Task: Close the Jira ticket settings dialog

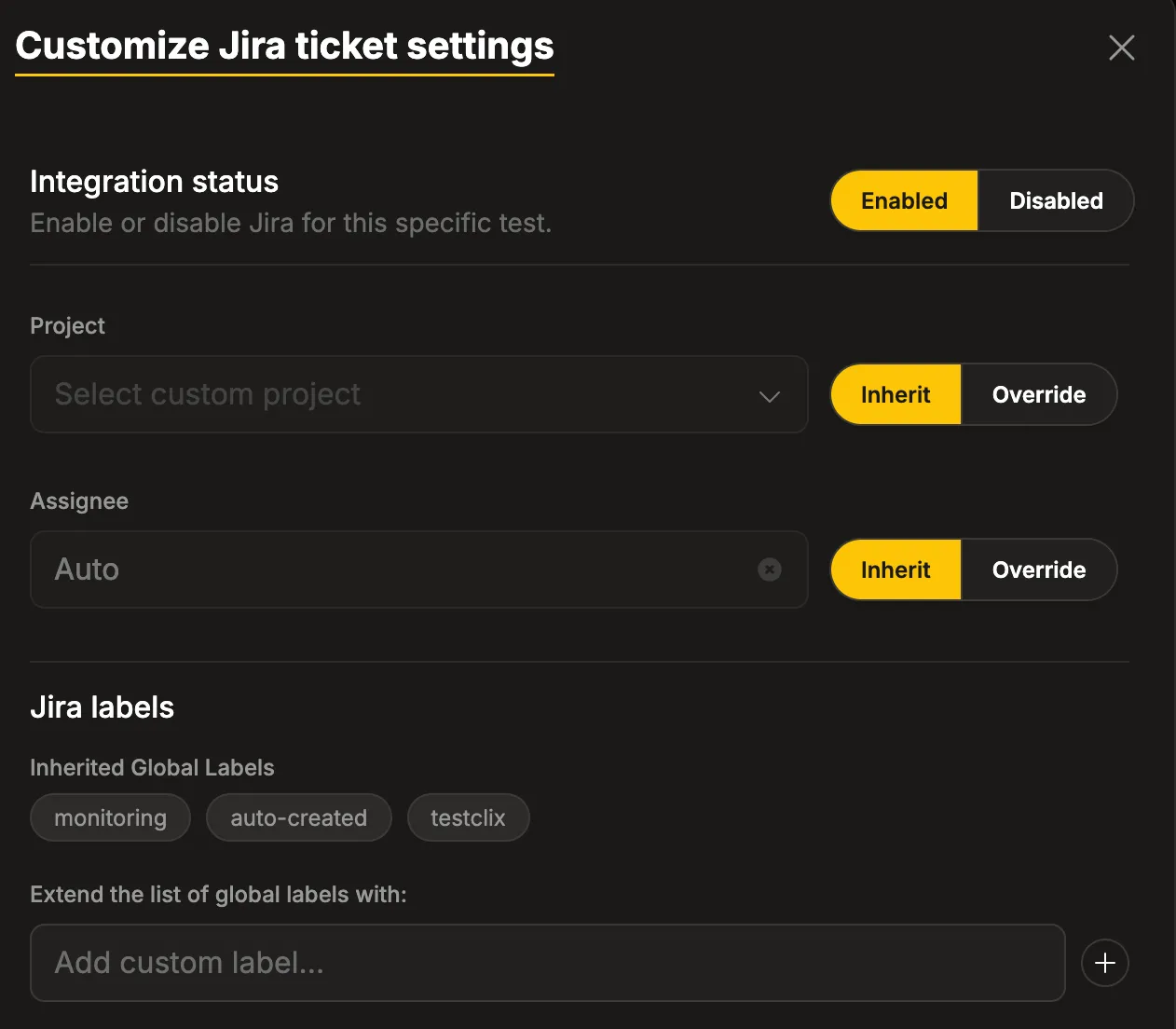Action: (1122, 48)
